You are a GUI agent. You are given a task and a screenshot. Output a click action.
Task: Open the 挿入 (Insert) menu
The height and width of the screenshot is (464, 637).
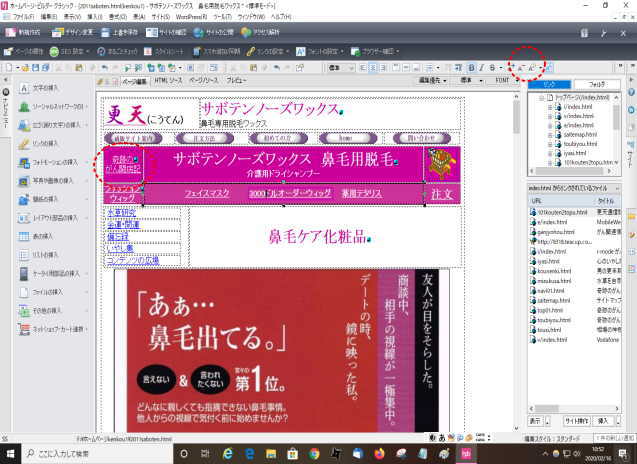tap(95, 17)
